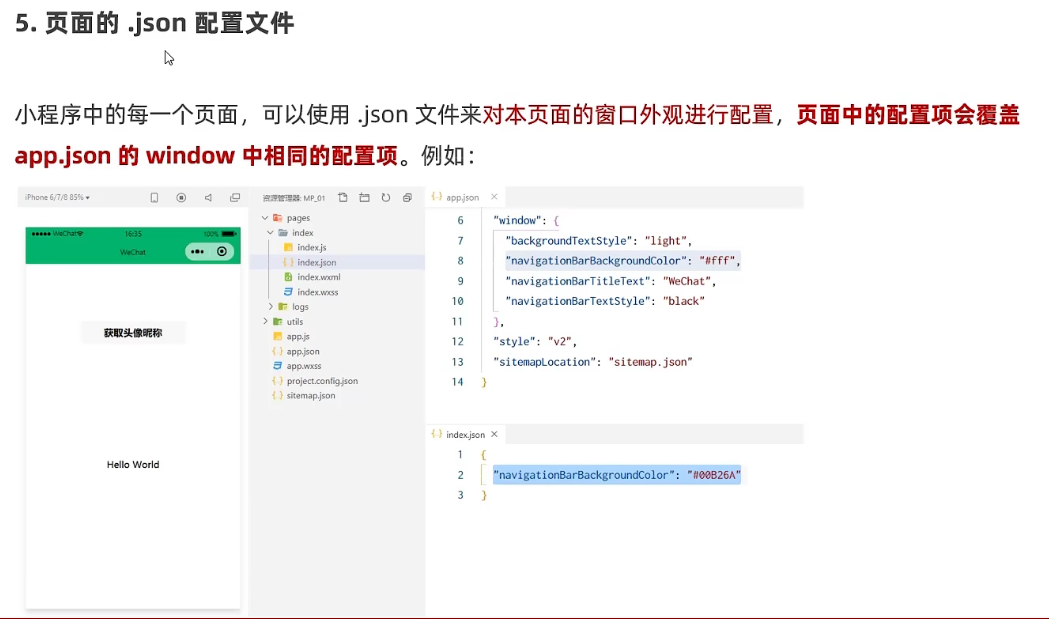Click the 资源管理器: MP_01 panel title
Image resolution: width=1049 pixels, height=619 pixels.
click(294, 198)
